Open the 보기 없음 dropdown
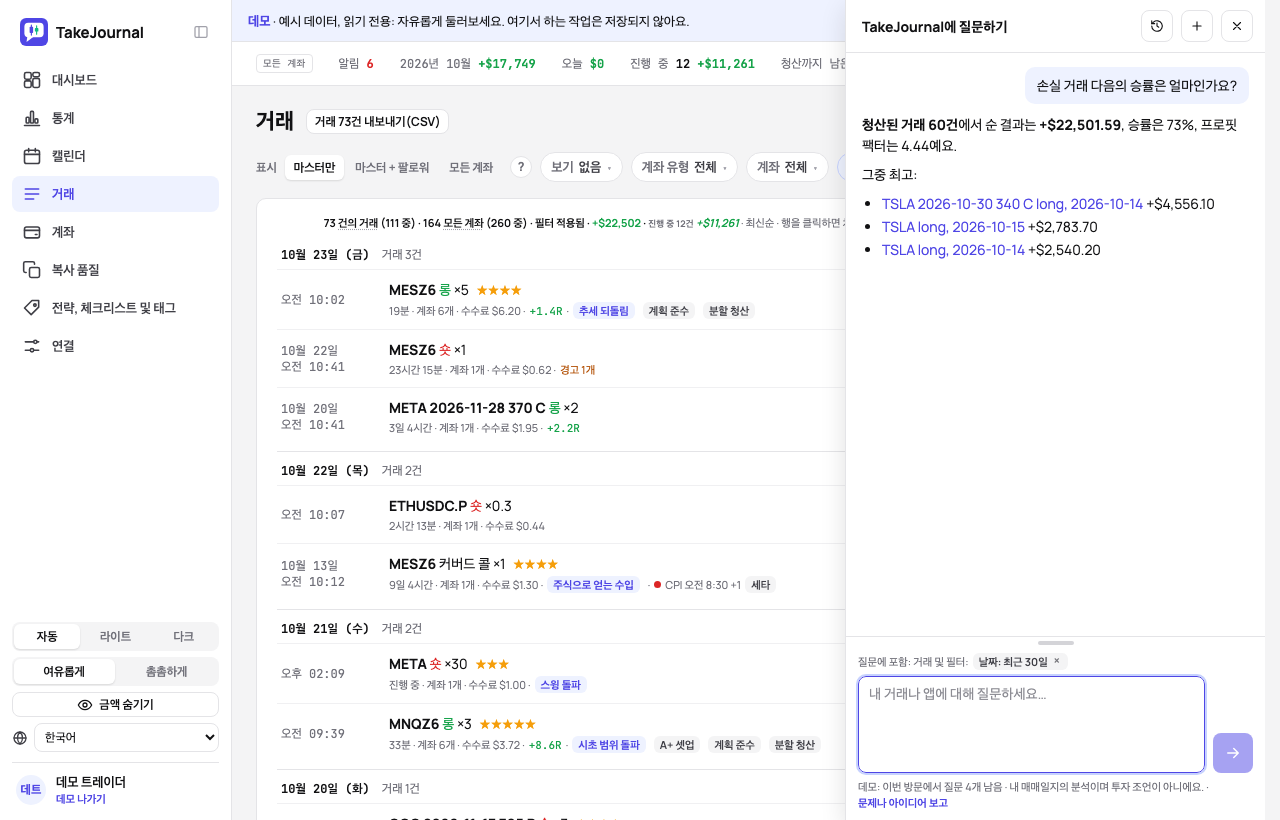The height and width of the screenshot is (820, 1280). tap(581, 167)
